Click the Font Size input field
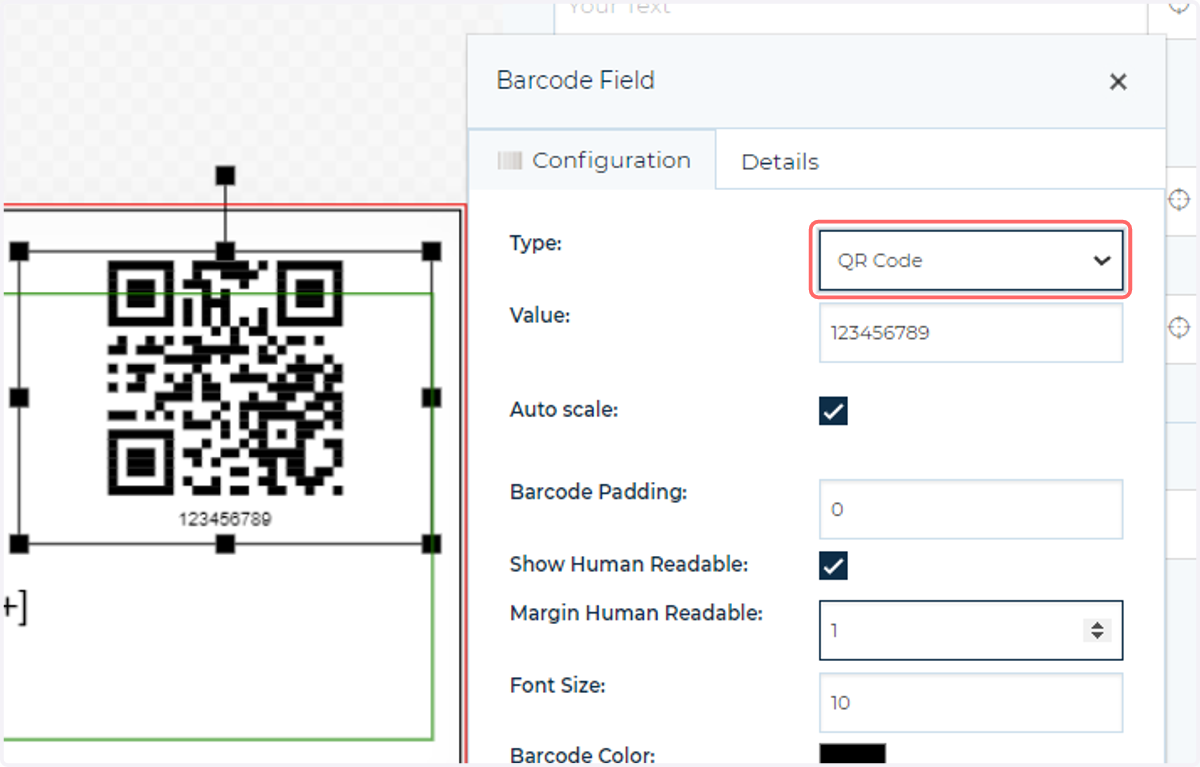This screenshot has width=1200, height=767. click(970, 702)
